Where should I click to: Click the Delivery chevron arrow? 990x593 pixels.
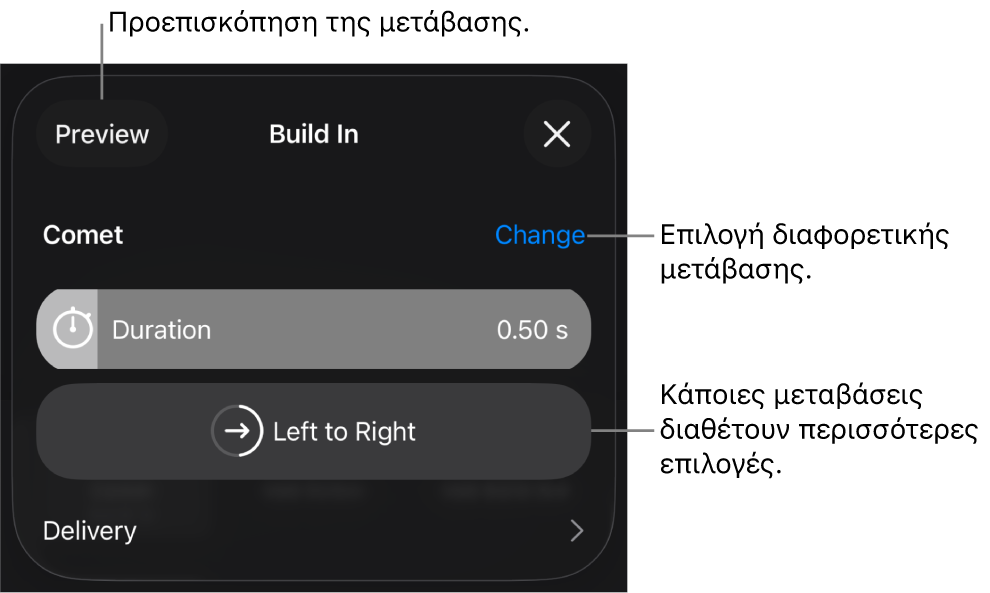[x=576, y=531]
